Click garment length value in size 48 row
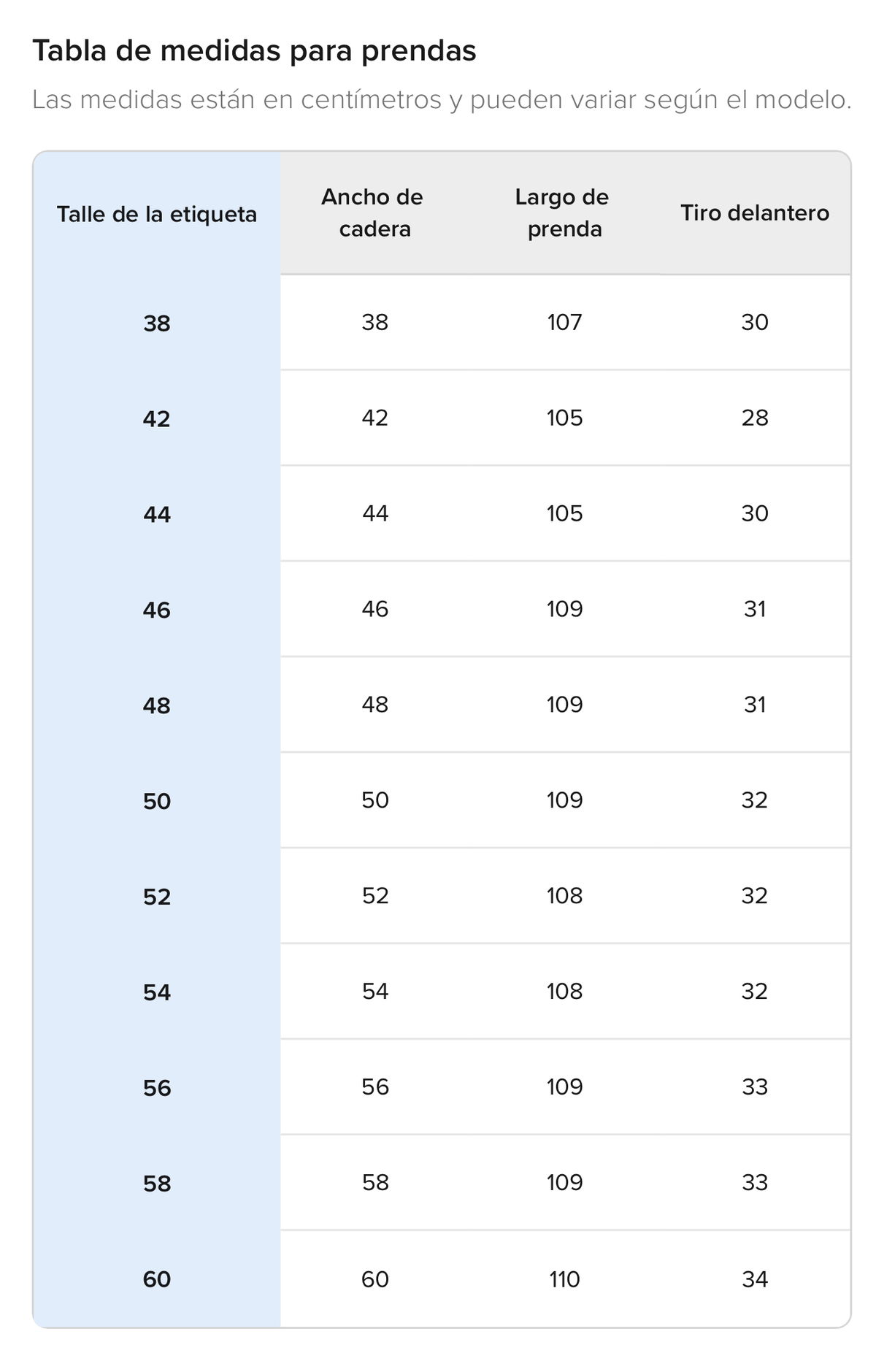Screen dimensions: 876x1372 pos(564,705)
